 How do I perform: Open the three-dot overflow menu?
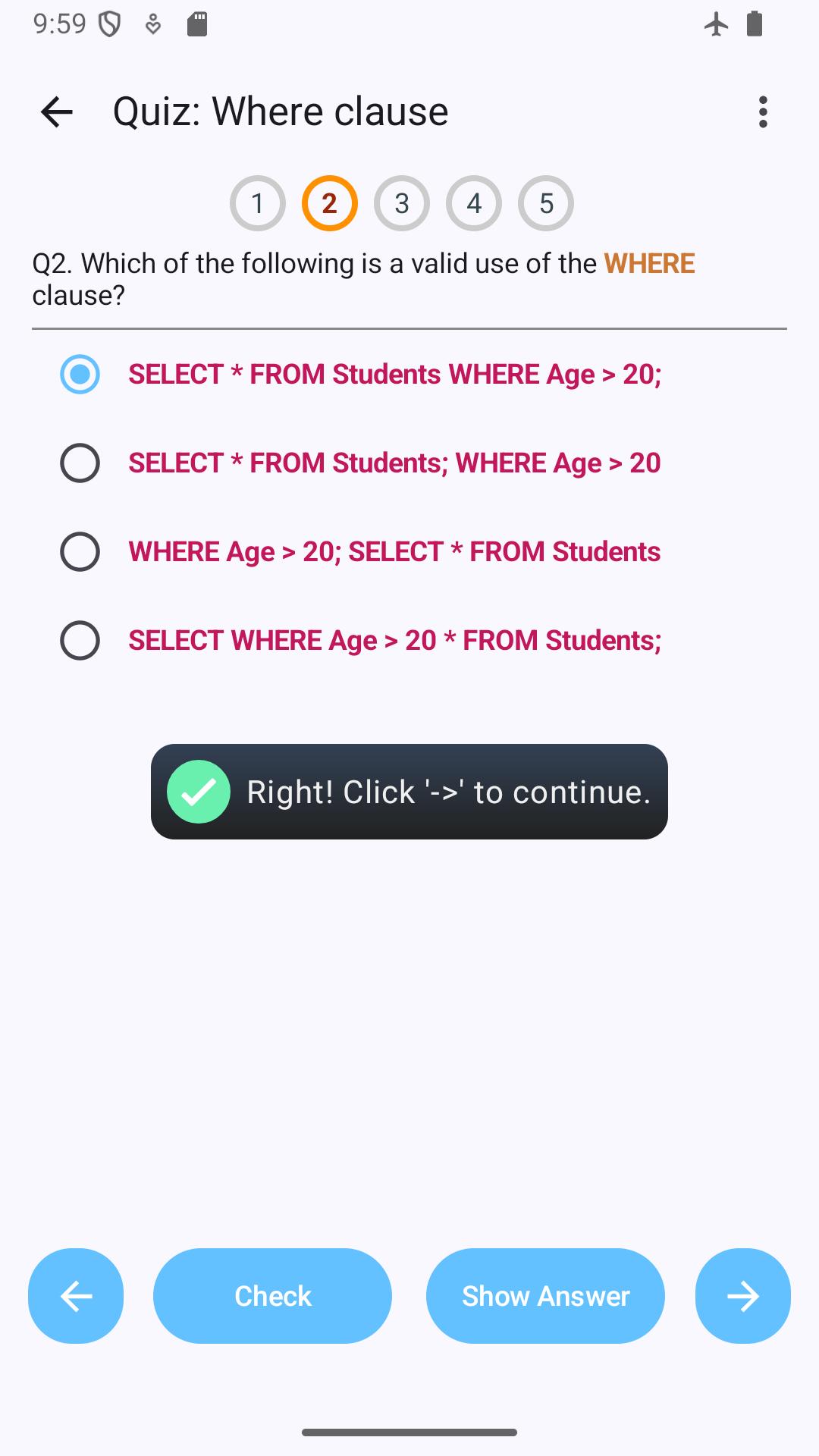[x=763, y=112]
